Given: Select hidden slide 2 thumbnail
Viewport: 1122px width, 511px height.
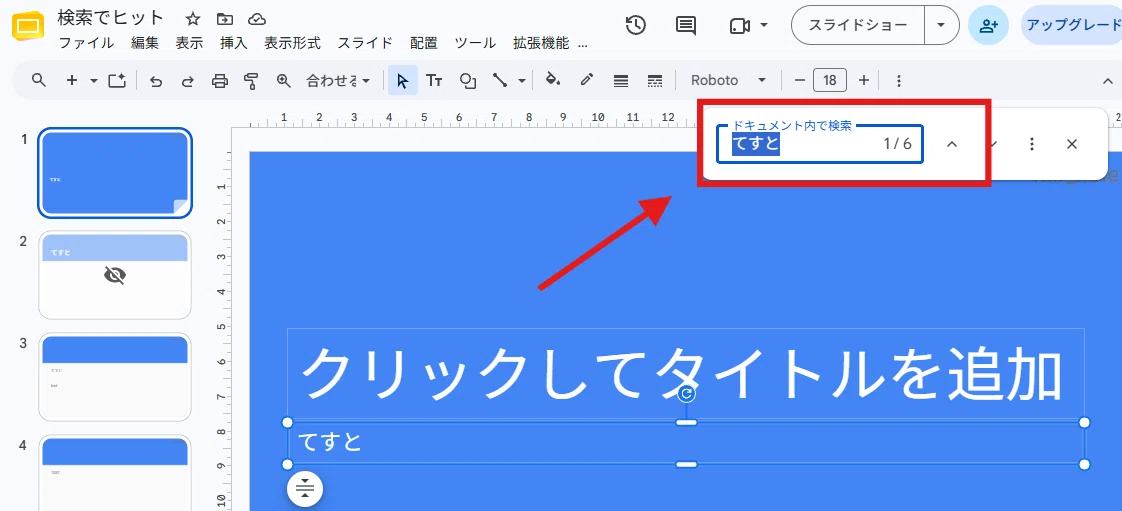Looking at the screenshot, I should click(114, 275).
